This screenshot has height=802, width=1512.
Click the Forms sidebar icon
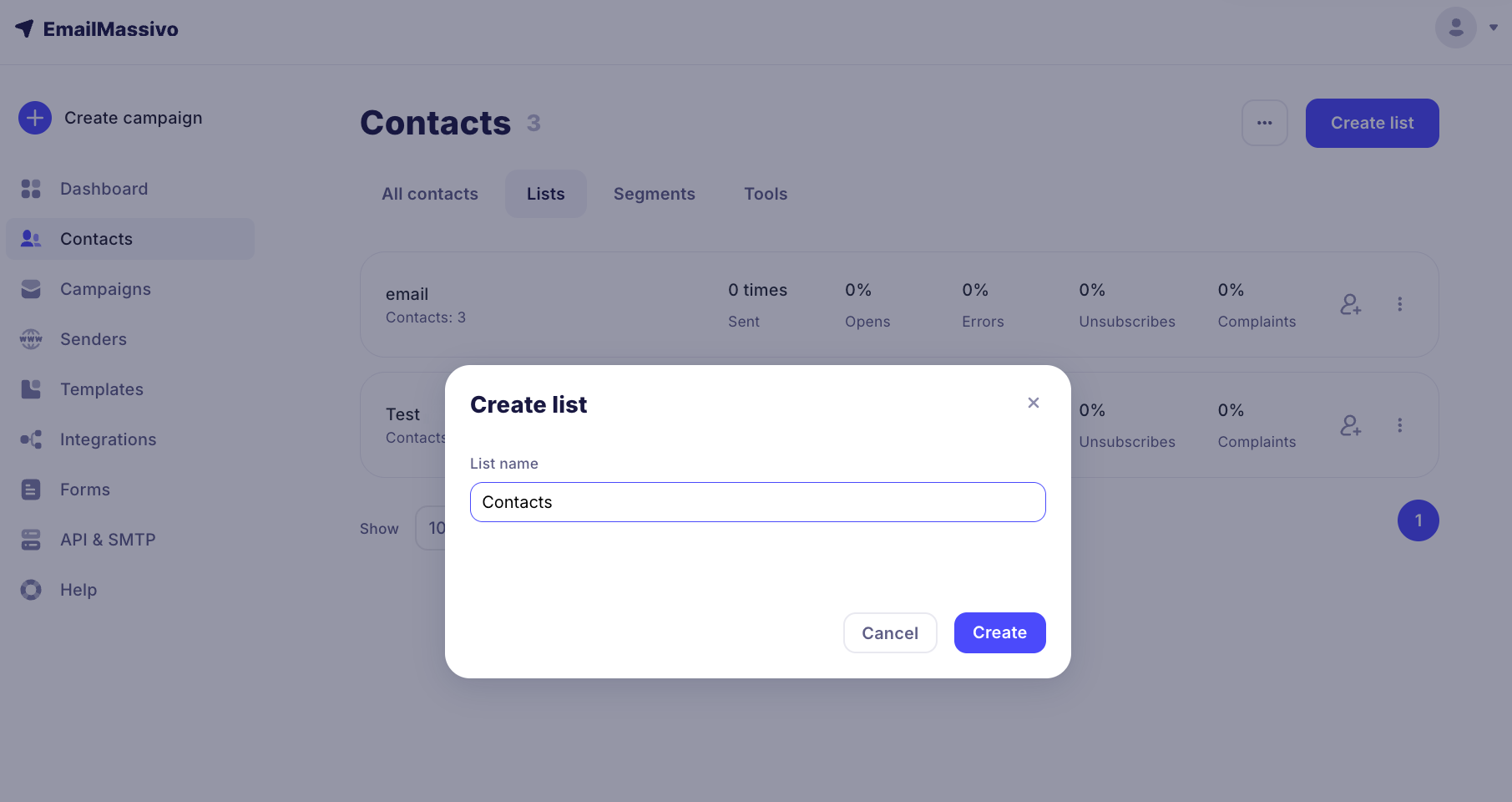pyautogui.click(x=31, y=490)
